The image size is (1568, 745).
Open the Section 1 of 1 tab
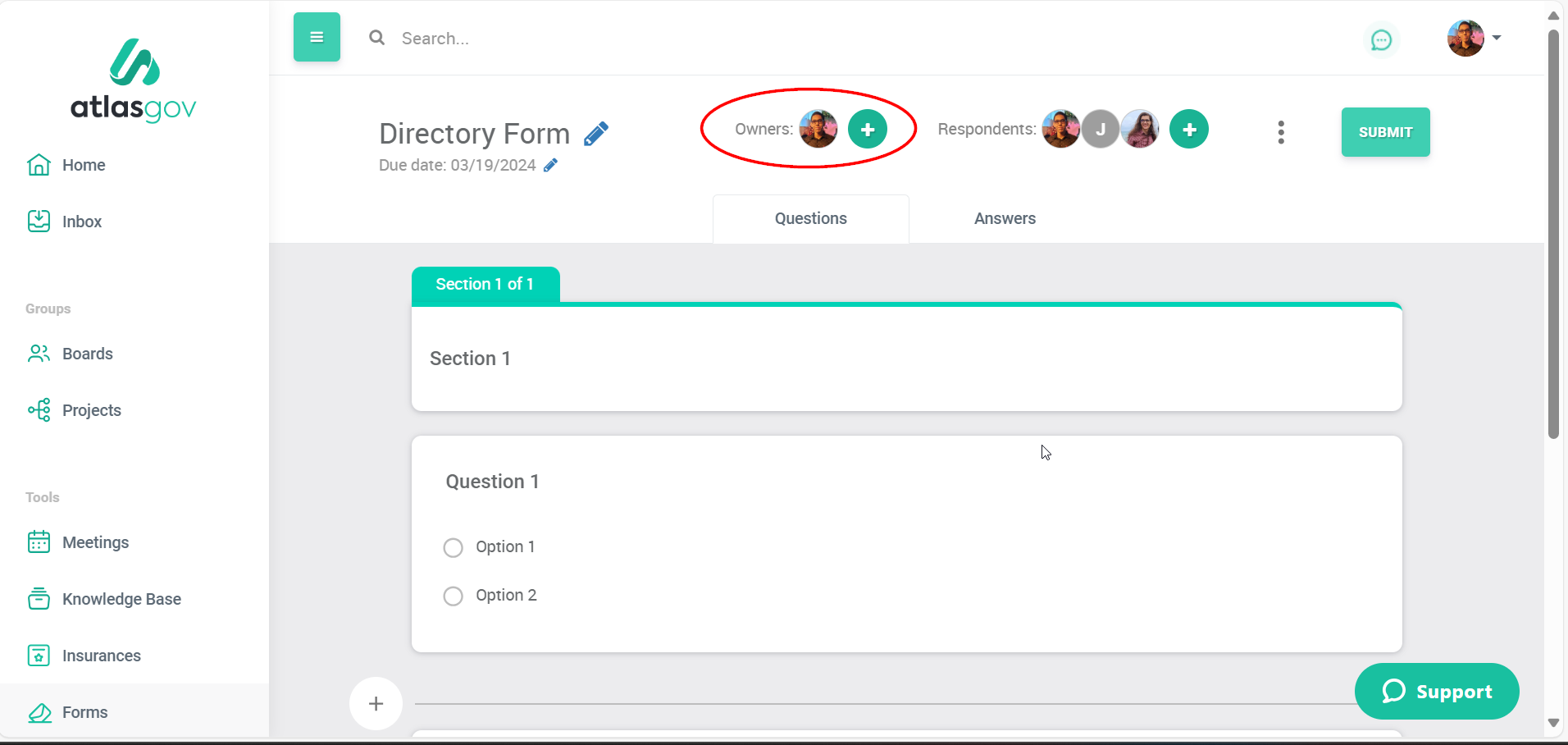click(485, 284)
